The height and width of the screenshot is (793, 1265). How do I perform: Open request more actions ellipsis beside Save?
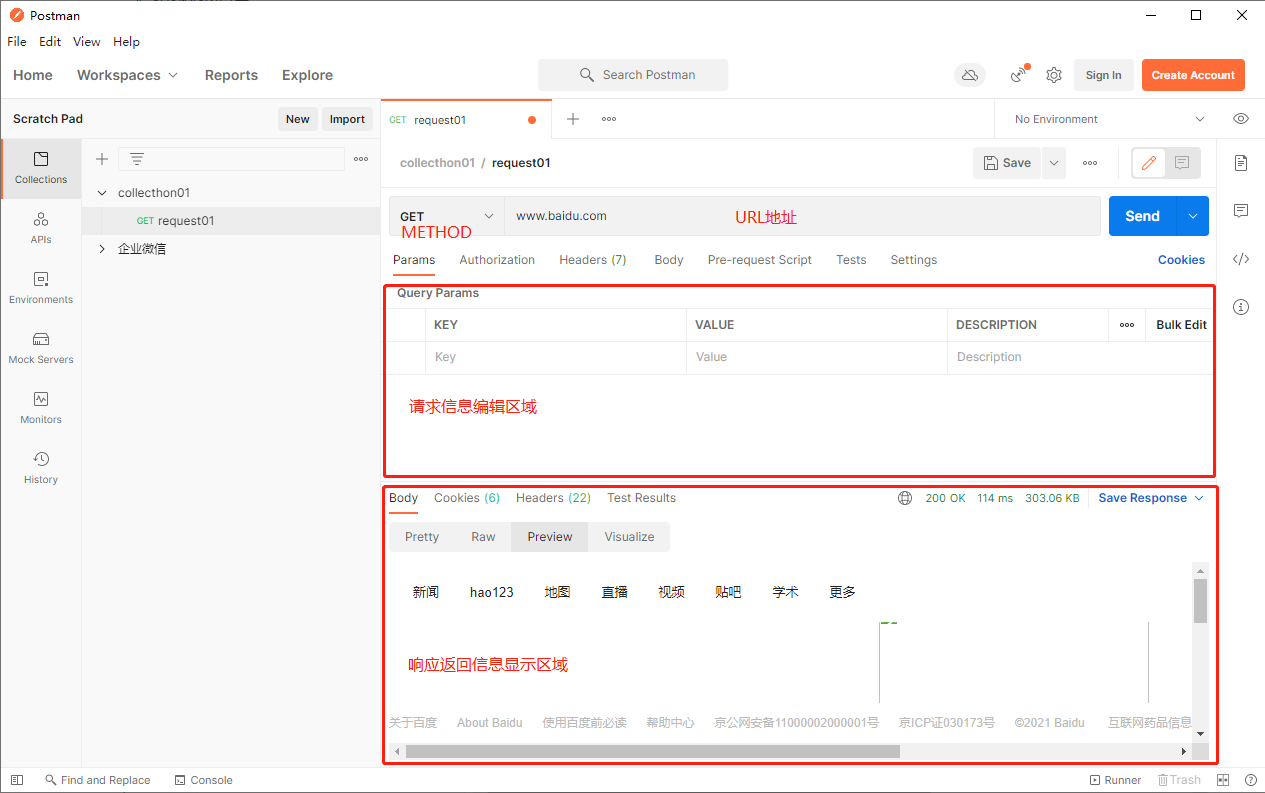coord(1090,163)
